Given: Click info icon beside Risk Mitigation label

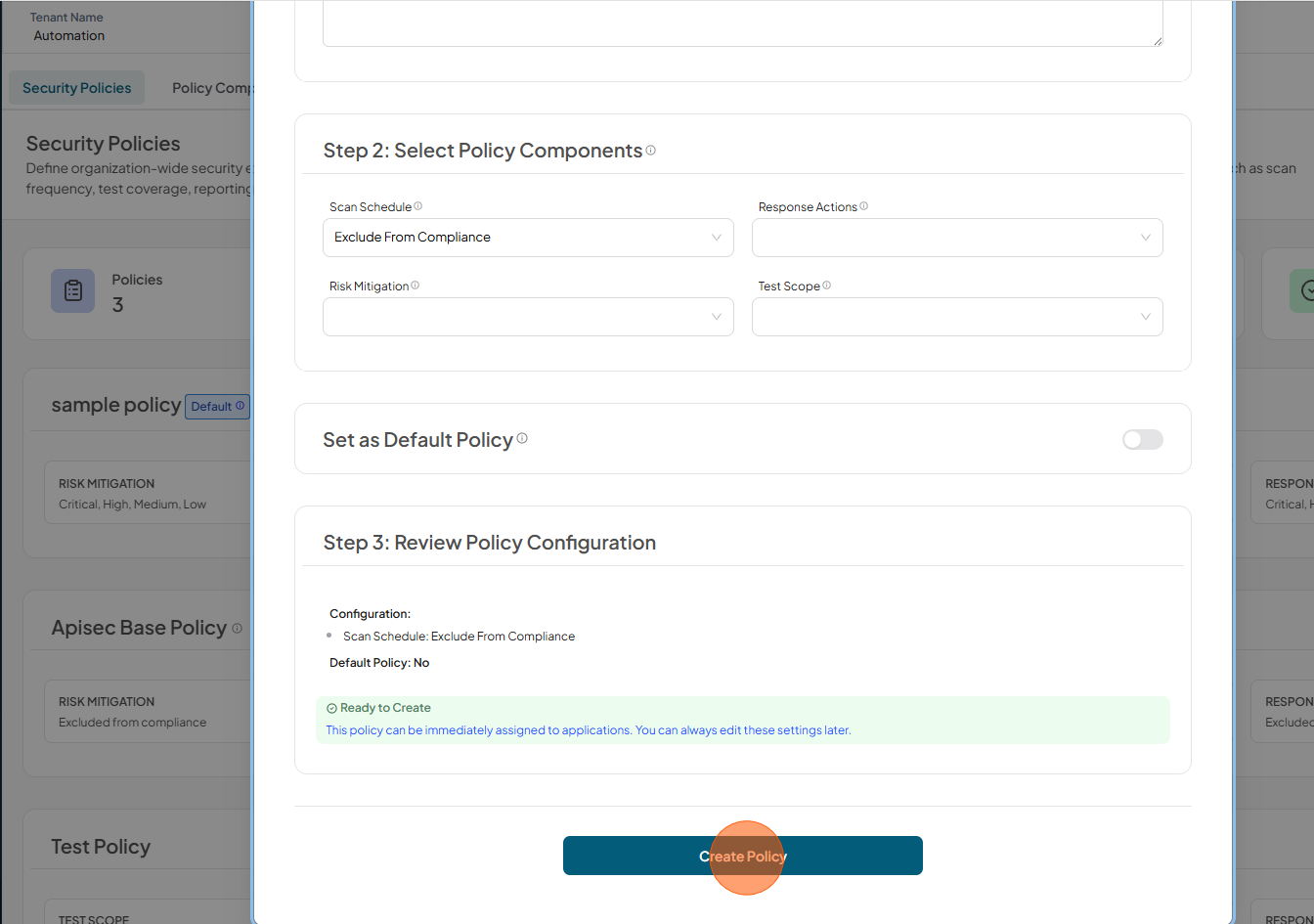Looking at the screenshot, I should (415, 286).
